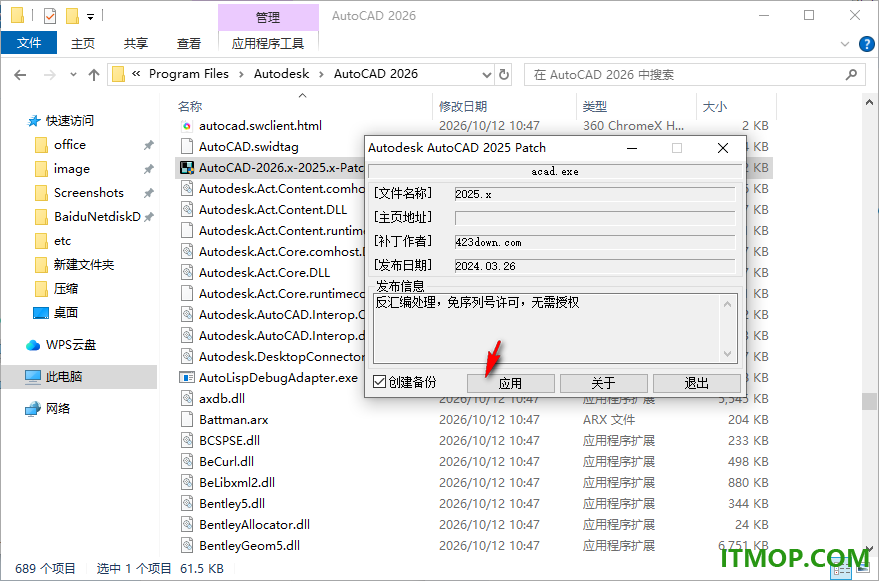
Task: Open the 新建文件夹 folder shortcut
Action: coord(84,265)
